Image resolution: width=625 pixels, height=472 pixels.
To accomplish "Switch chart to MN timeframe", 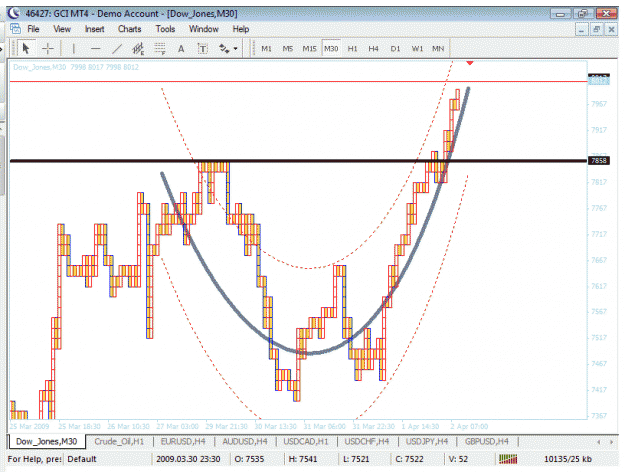I will coord(438,49).
